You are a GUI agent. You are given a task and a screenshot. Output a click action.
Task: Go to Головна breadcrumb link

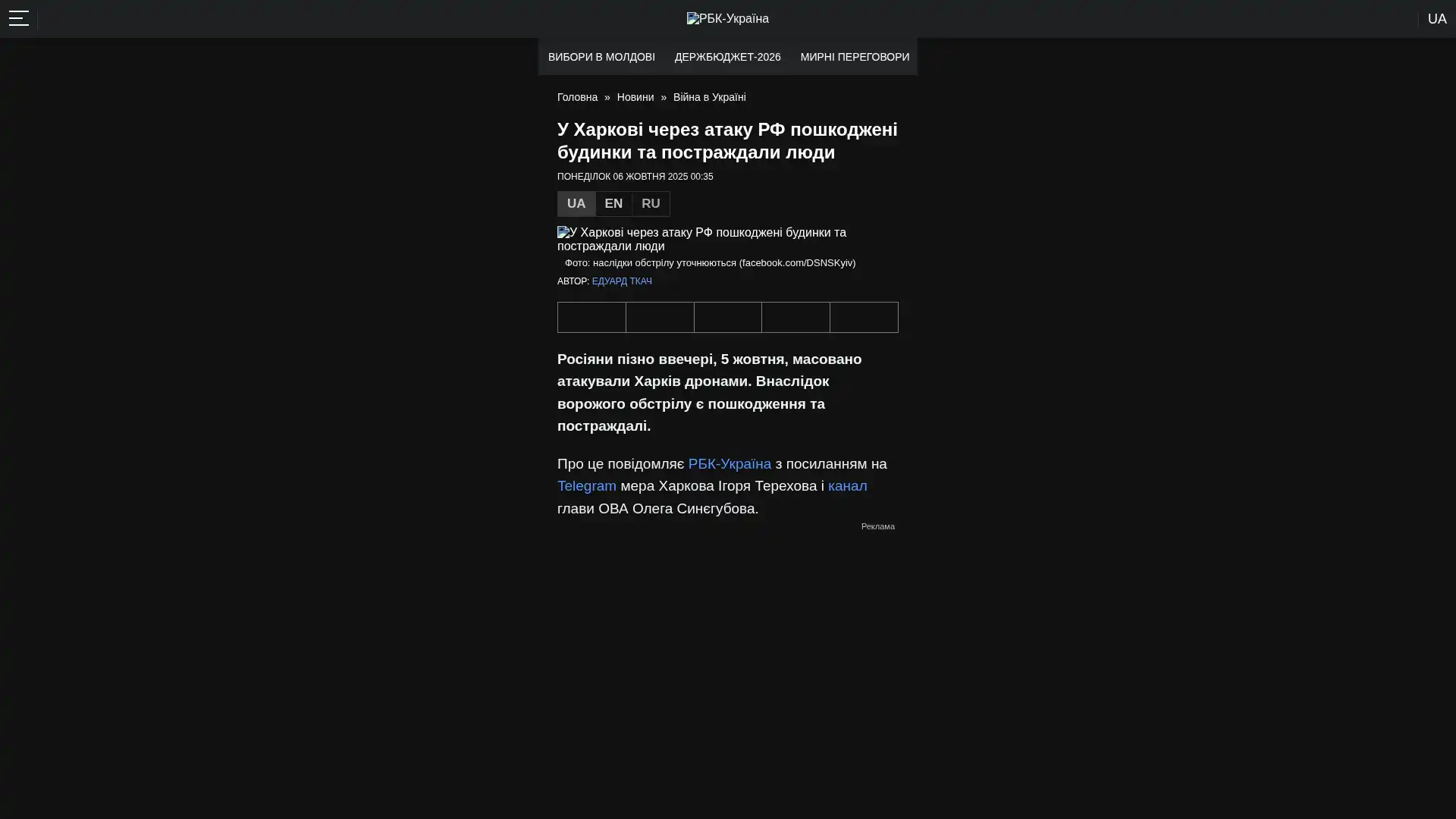(577, 97)
